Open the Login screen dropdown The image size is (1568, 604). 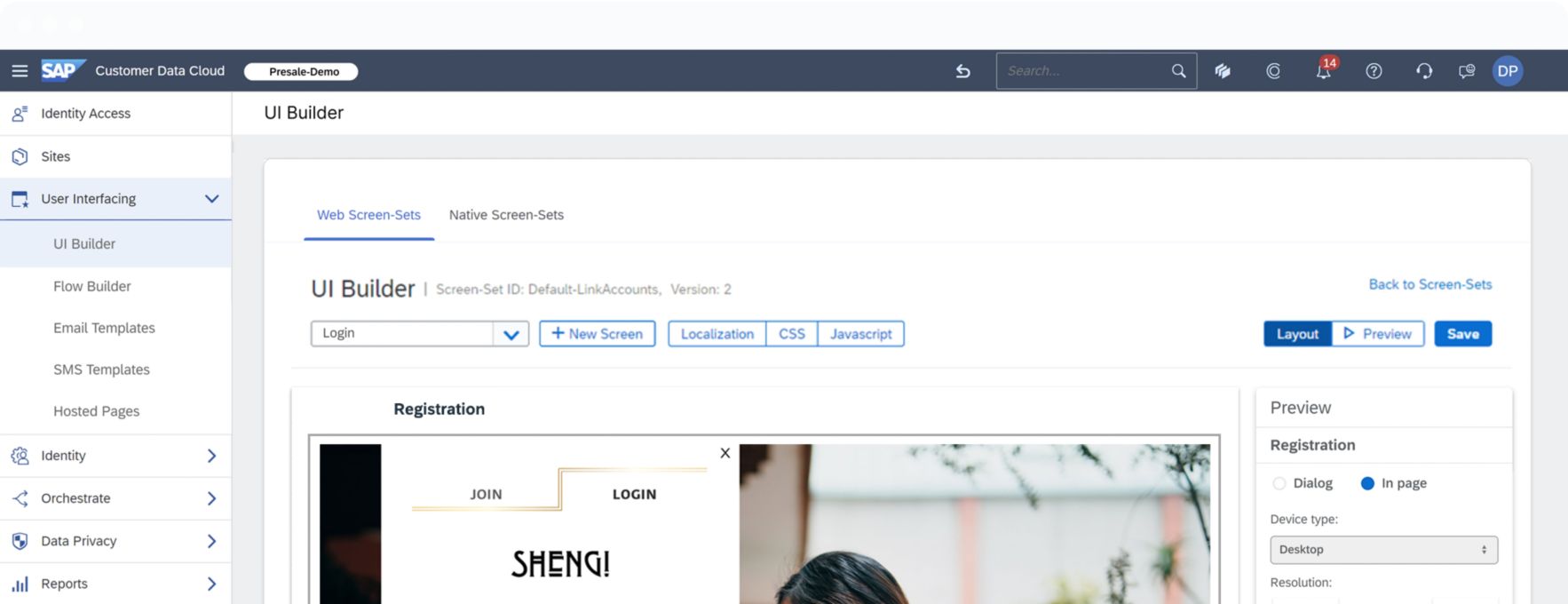point(420,334)
